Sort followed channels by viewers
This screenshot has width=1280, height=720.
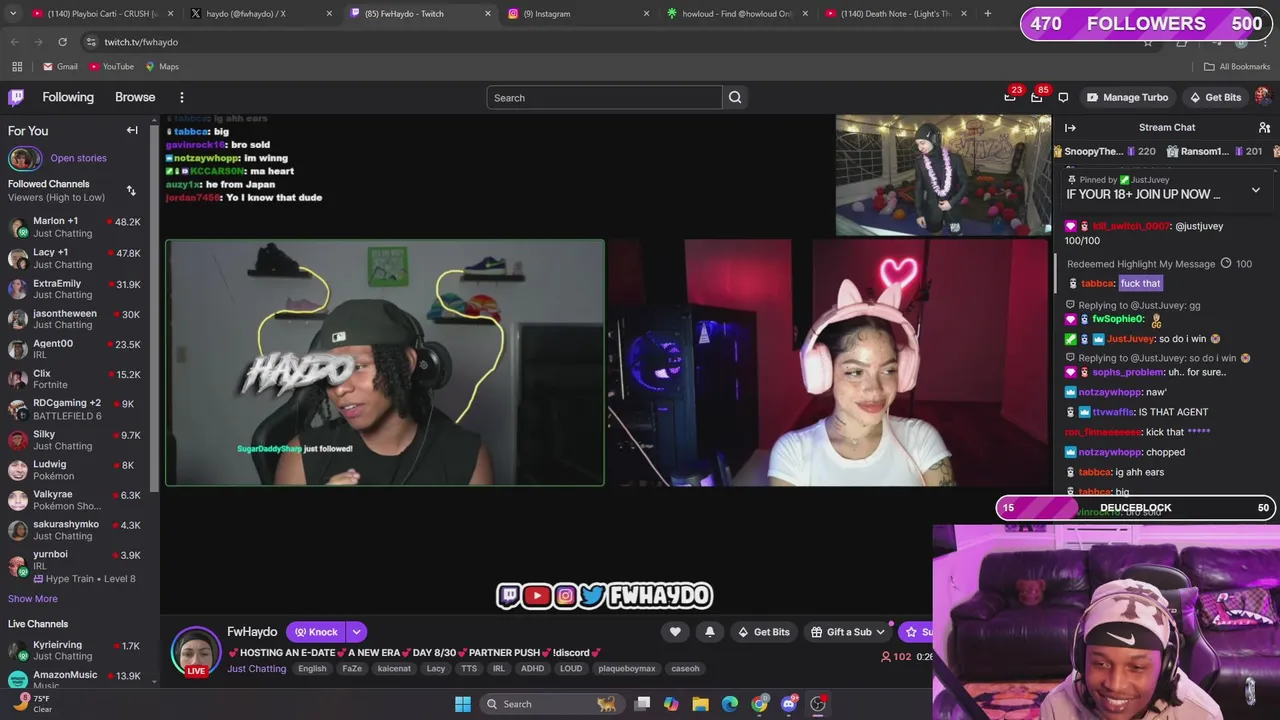131,190
